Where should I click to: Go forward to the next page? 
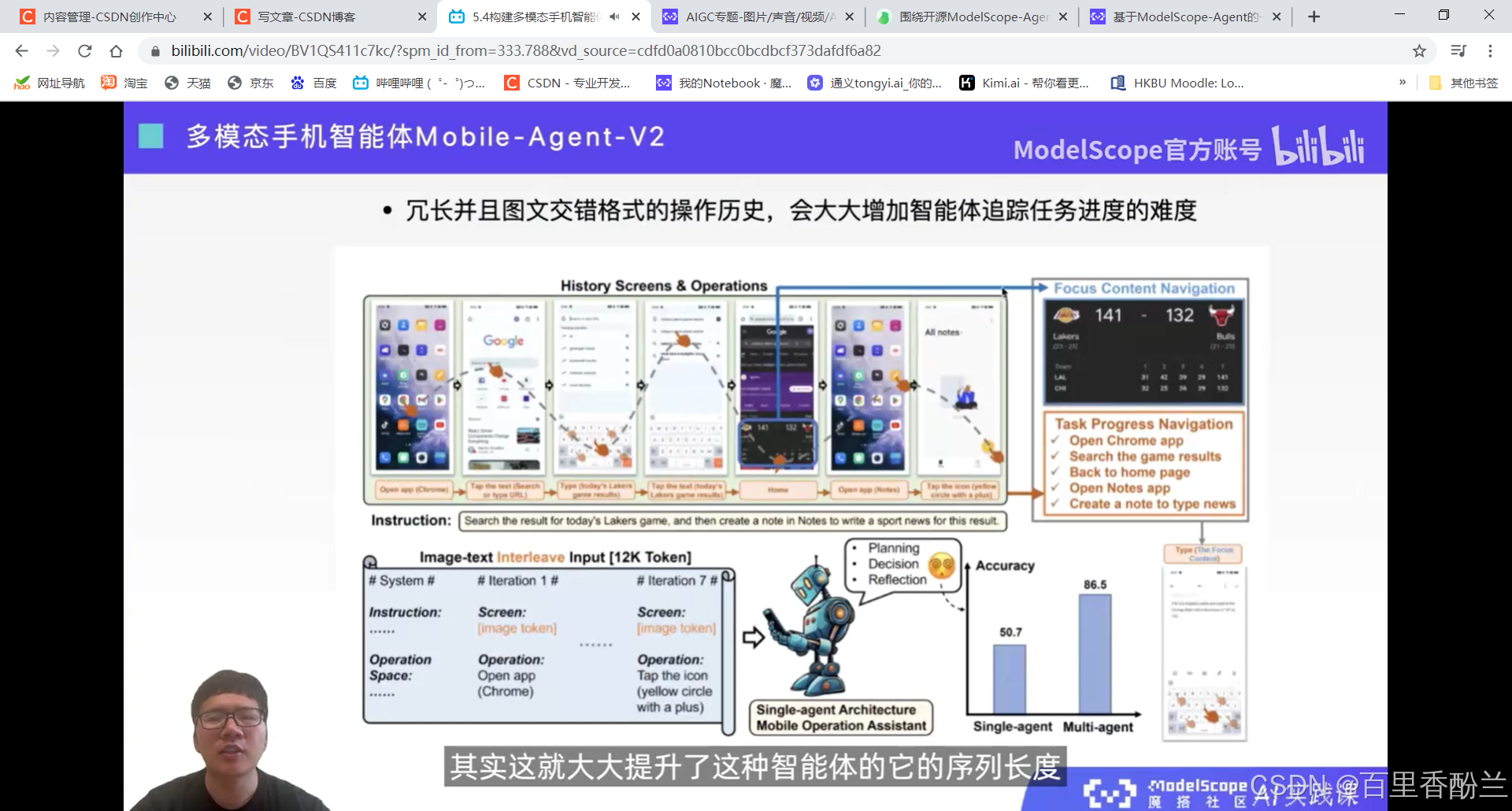[x=53, y=51]
